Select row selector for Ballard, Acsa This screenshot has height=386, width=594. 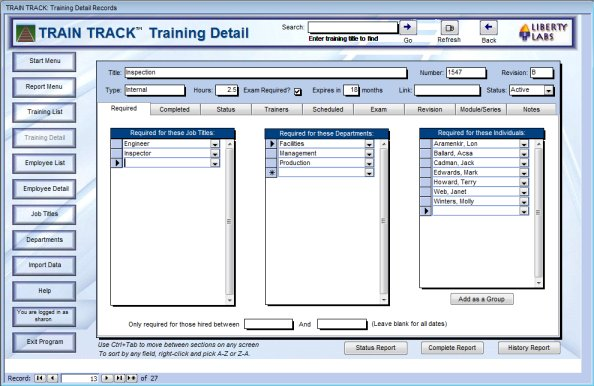426,153
